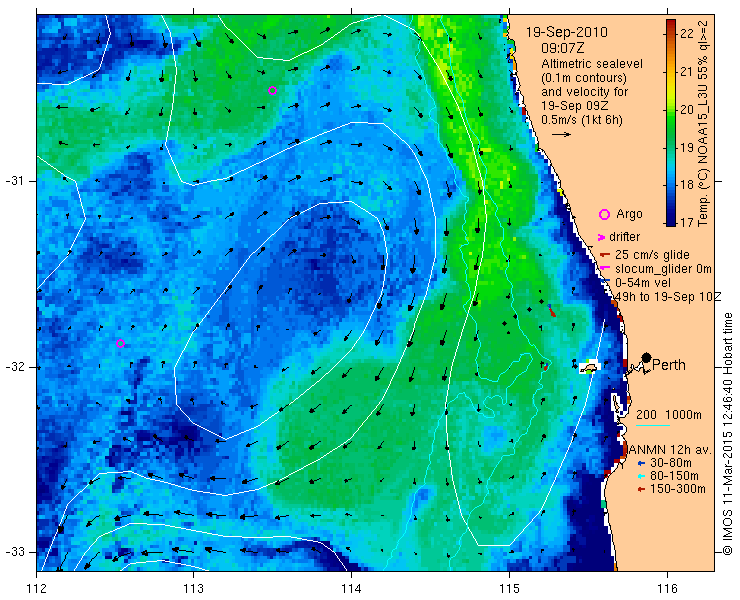Click the dark red 150-300m legend arrow
The height and width of the screenshot is (600, 740).
(x=641, y=490)
